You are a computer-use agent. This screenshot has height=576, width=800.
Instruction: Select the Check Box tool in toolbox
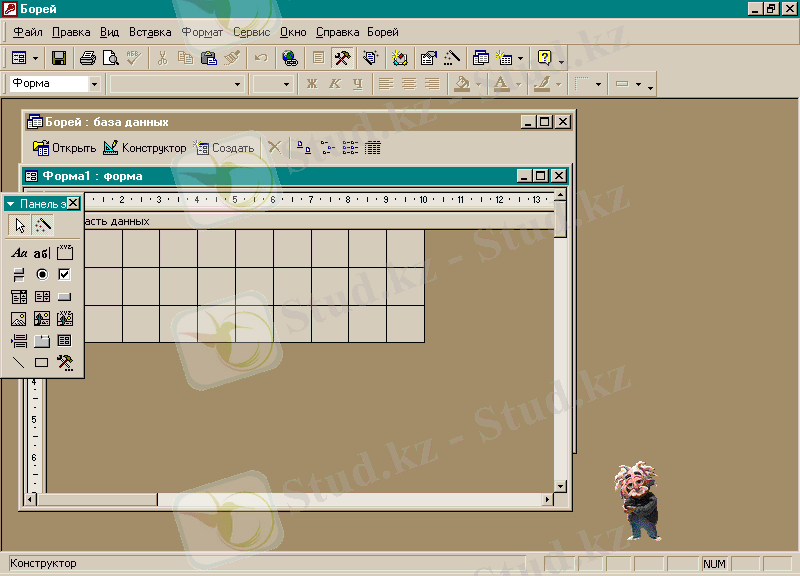[65, 274]
